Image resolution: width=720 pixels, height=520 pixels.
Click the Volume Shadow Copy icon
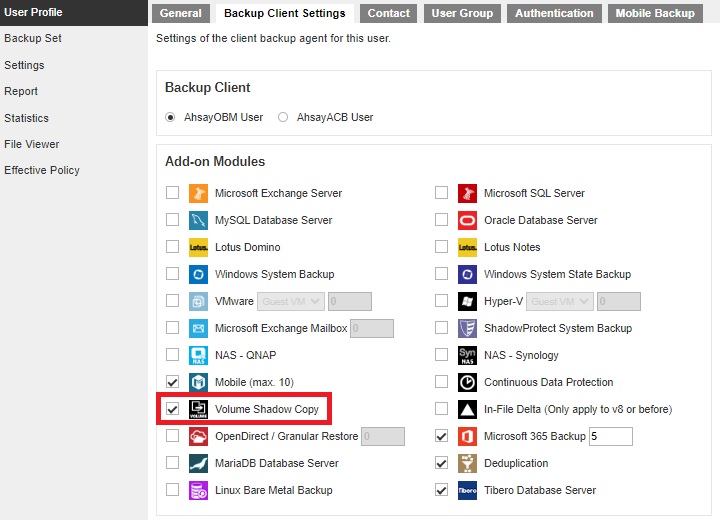198,409
